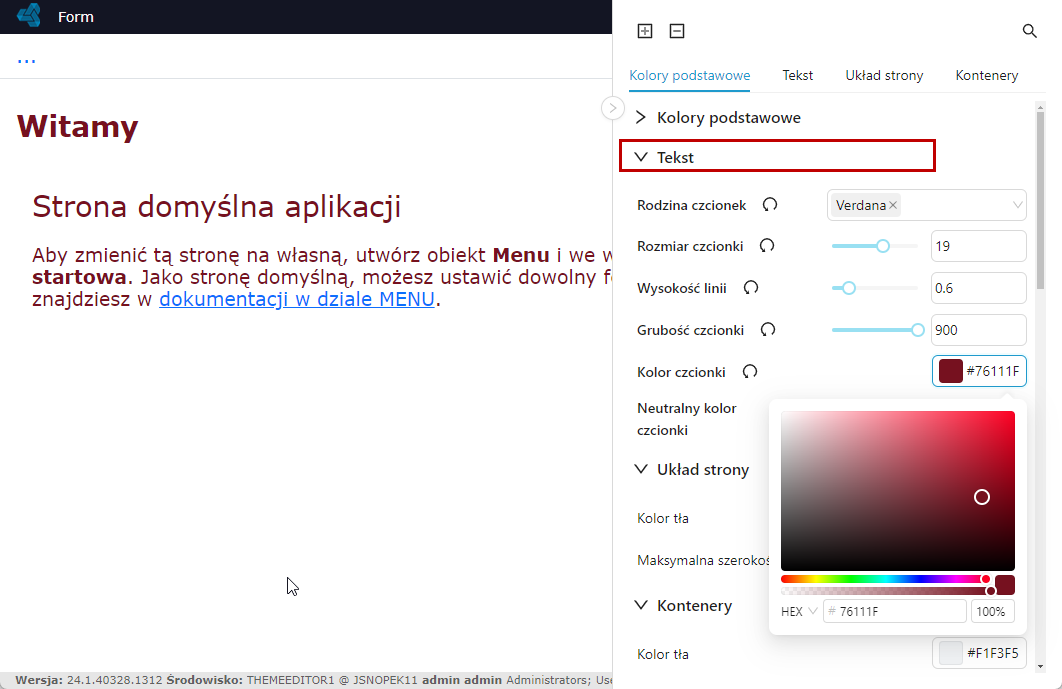
Task: Click the Form title in header
Action: (76, 17)
